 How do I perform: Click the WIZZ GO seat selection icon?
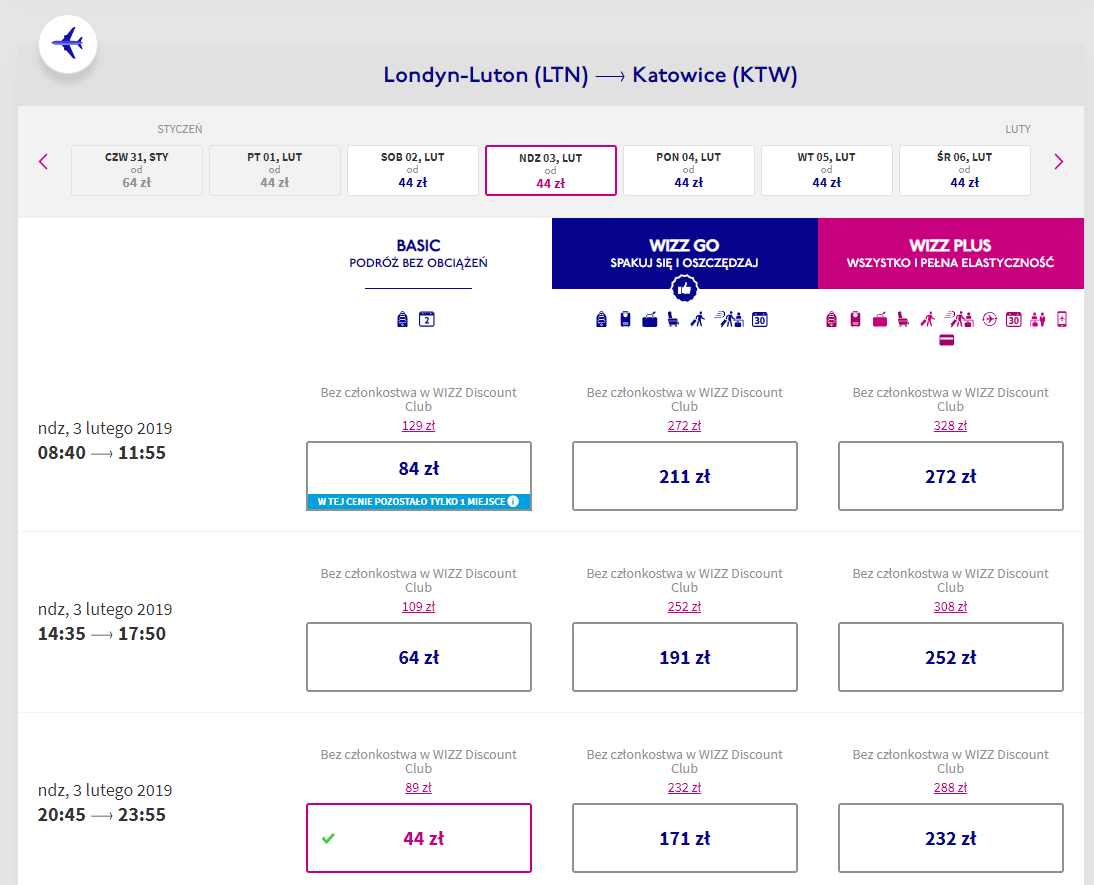coord(673,320)
